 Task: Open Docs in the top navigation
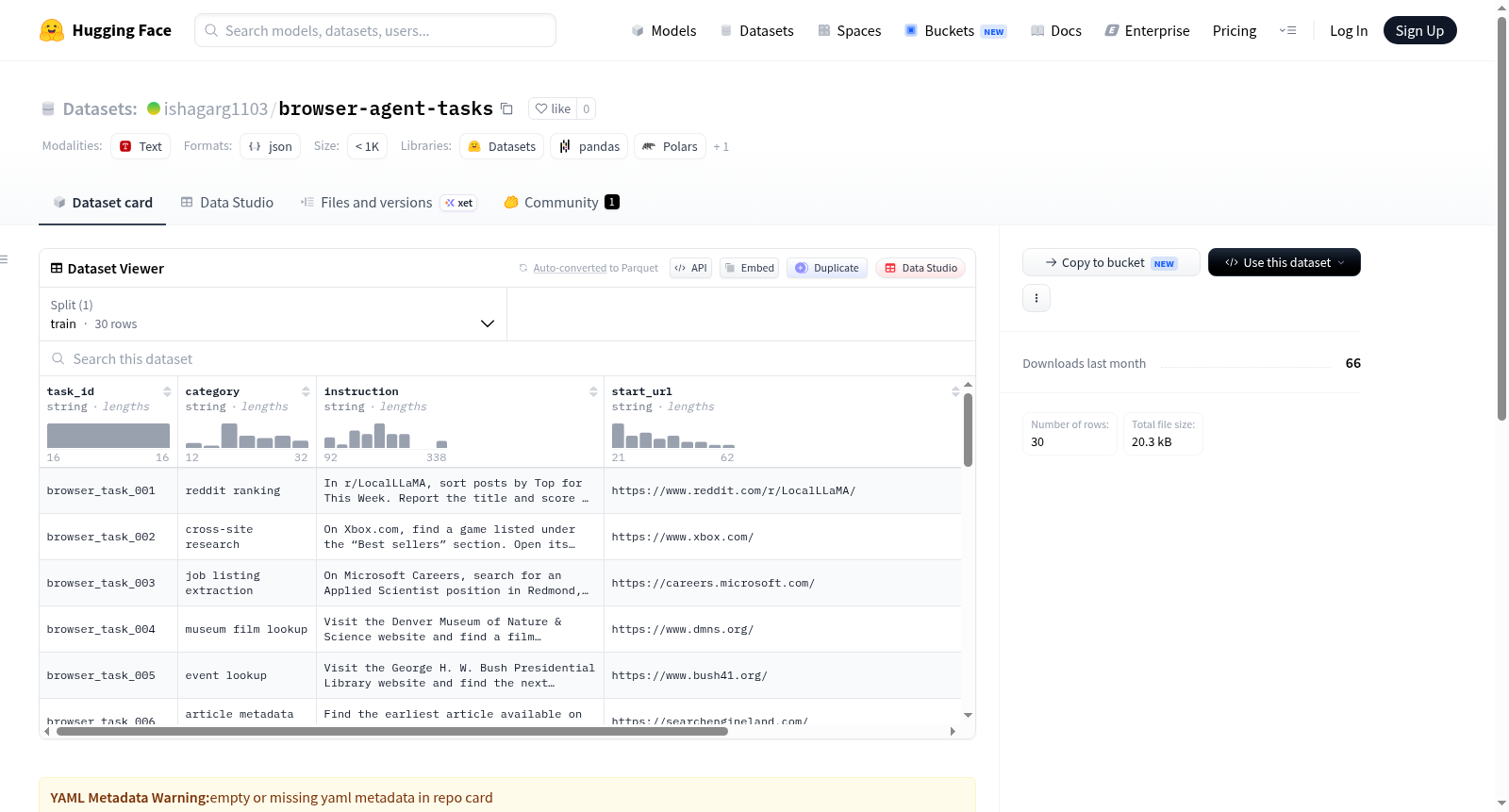point(1056,30)
